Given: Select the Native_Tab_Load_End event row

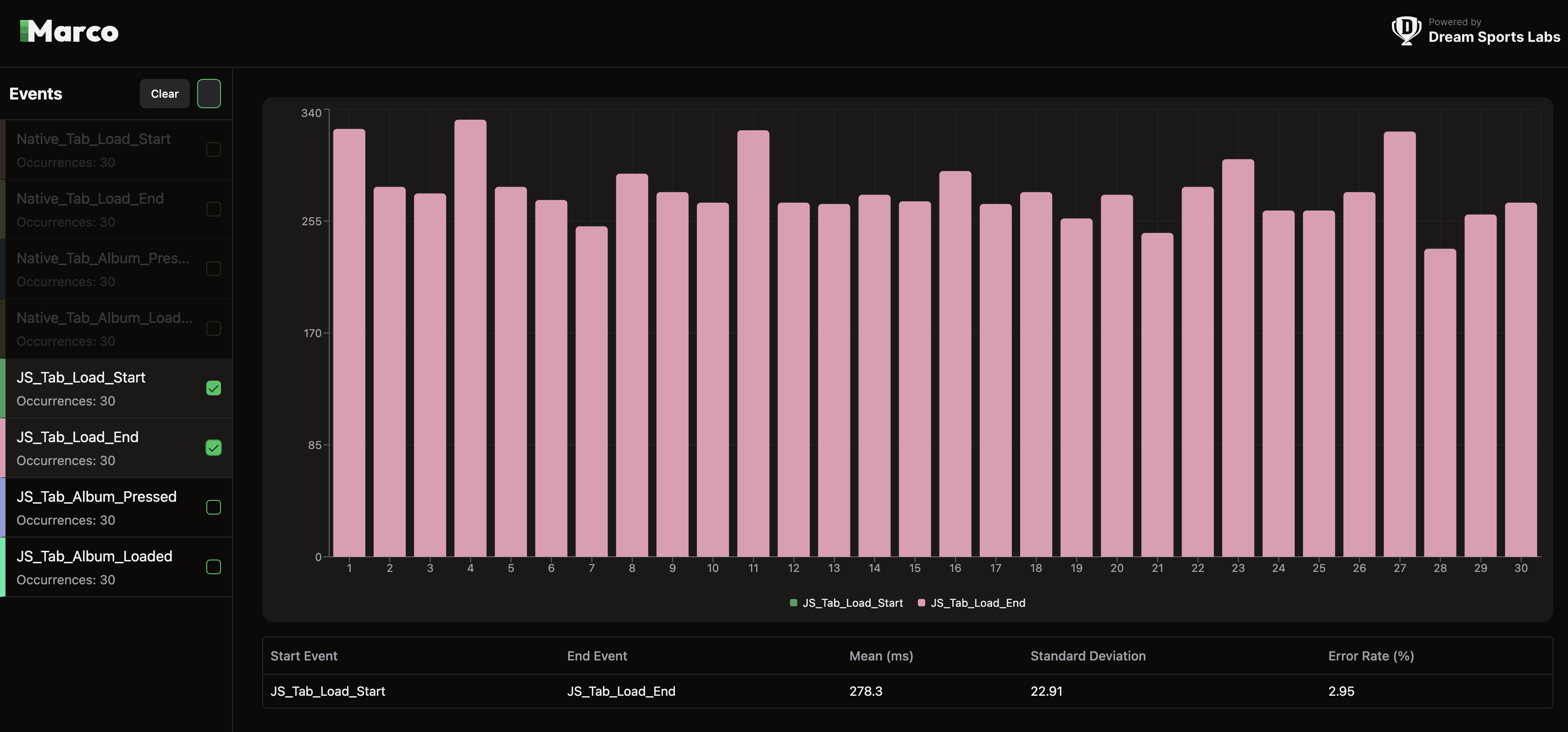Looking at the screenshot, I should [104, 210].
